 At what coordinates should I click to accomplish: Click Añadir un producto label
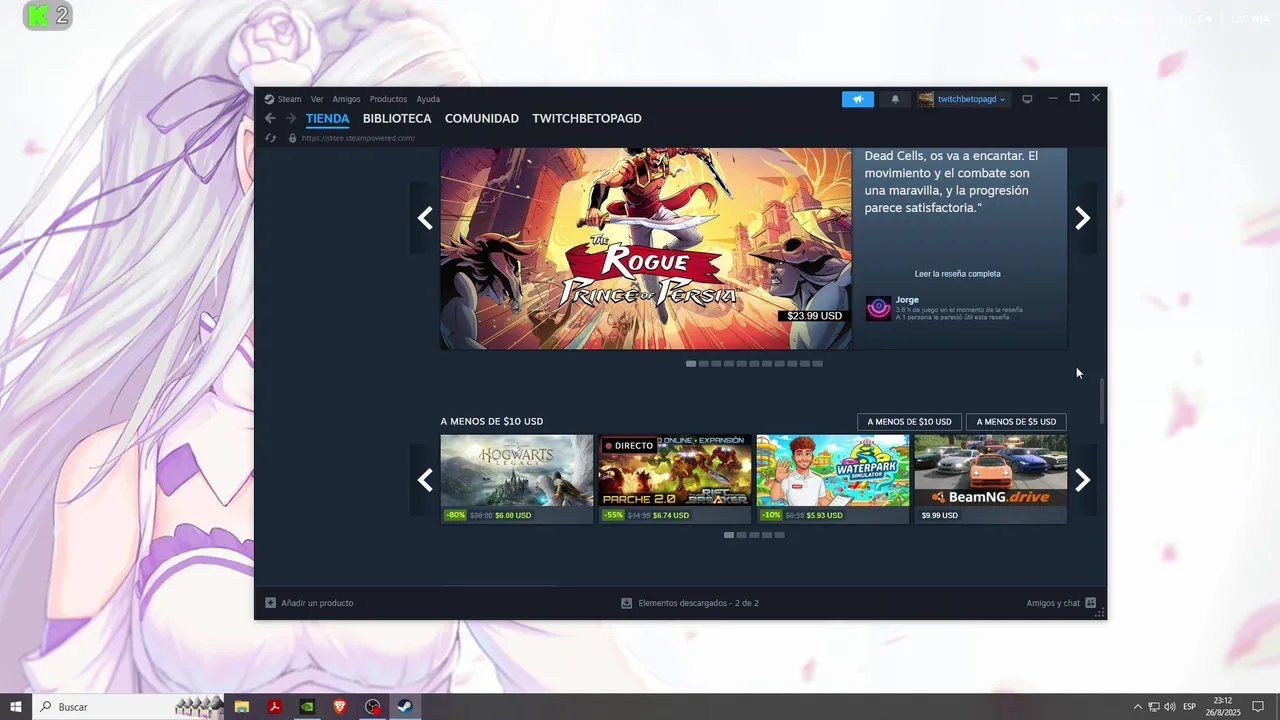click(x=317, y=603)
